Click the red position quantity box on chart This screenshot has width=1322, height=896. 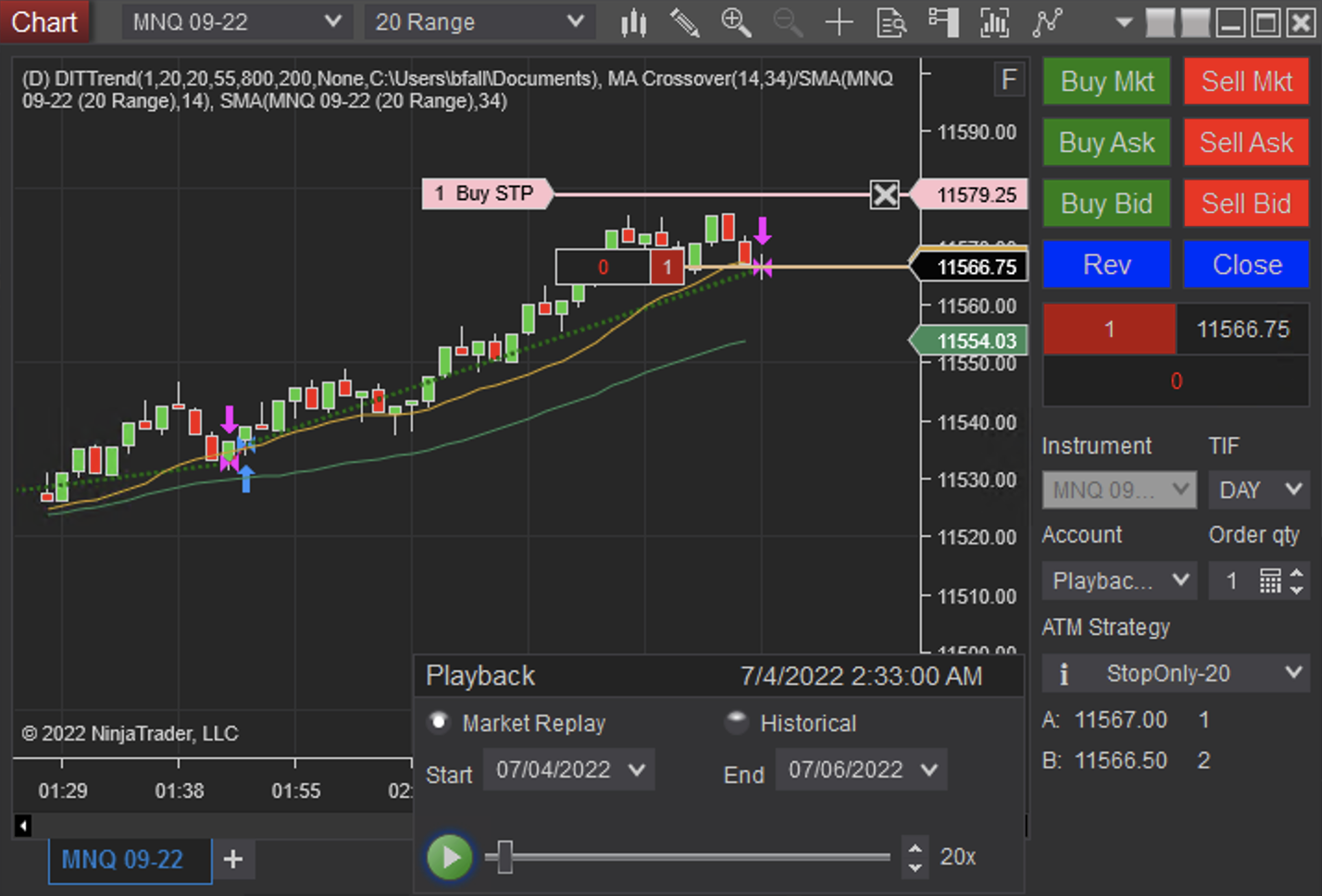click(667, 268)
